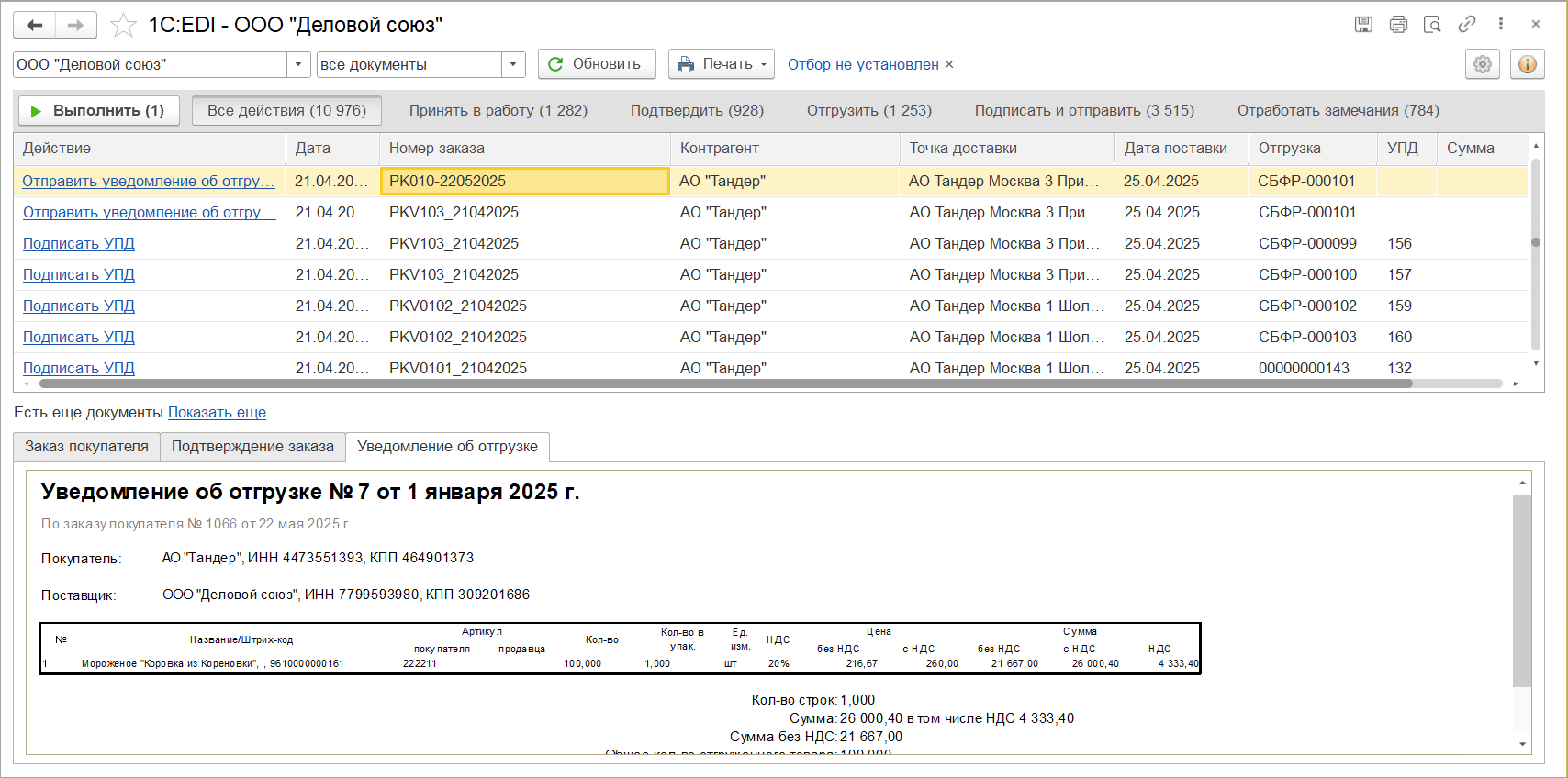Click the save diskette icon
Viewport: 1568px width, 778px height.
tap(1363, 25)
